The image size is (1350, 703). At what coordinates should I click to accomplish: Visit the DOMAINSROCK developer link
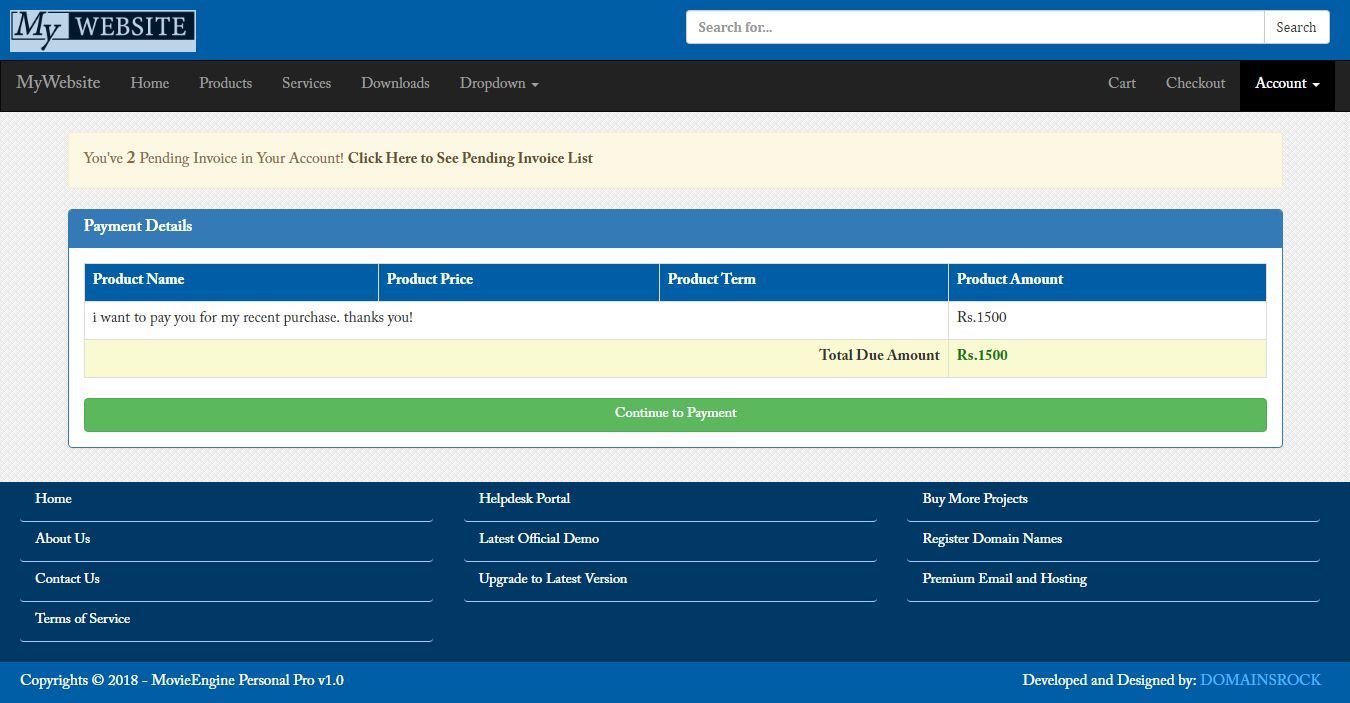[x=1260, y=680]
